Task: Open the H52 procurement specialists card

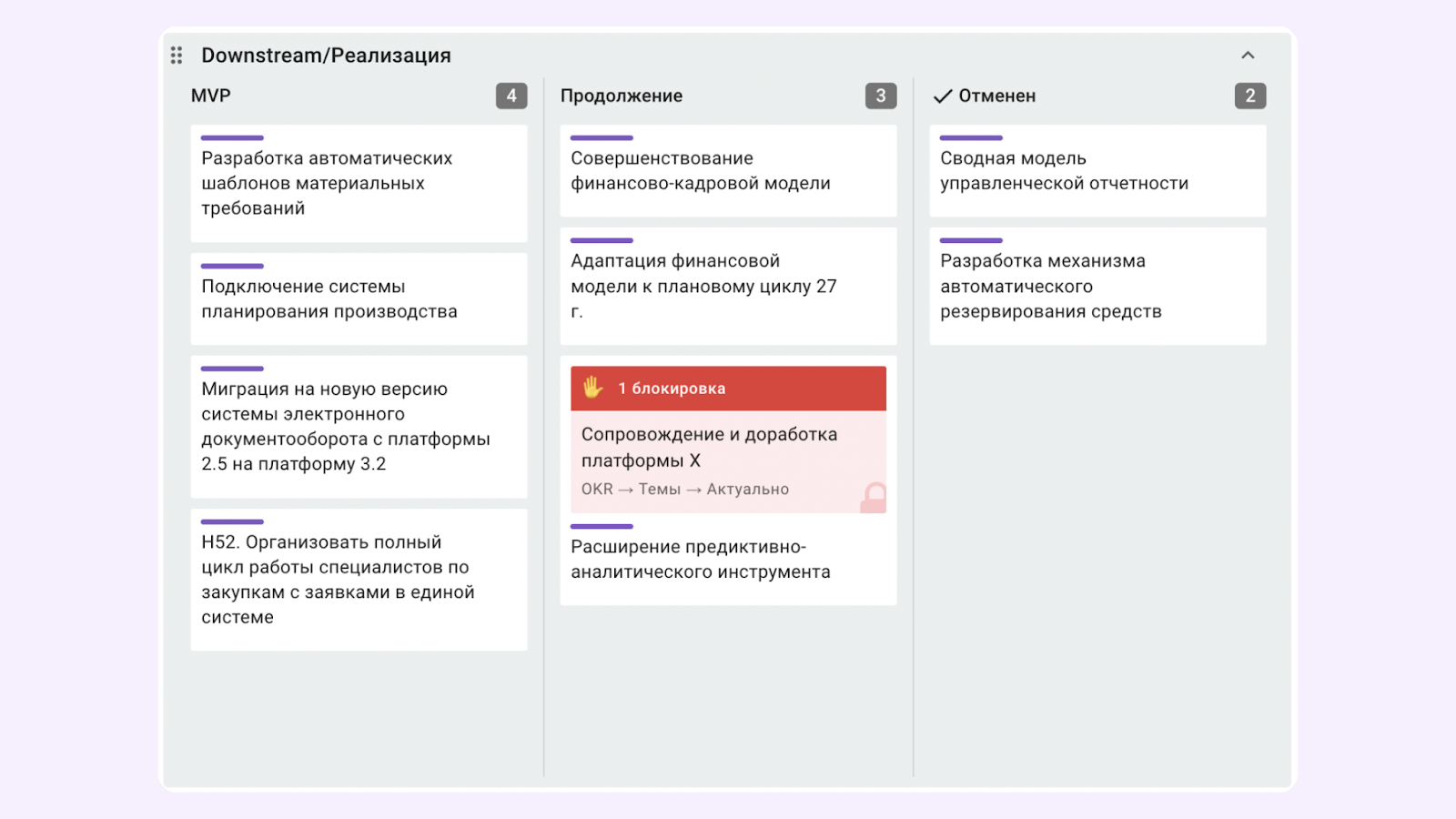Action: (359, 580)
